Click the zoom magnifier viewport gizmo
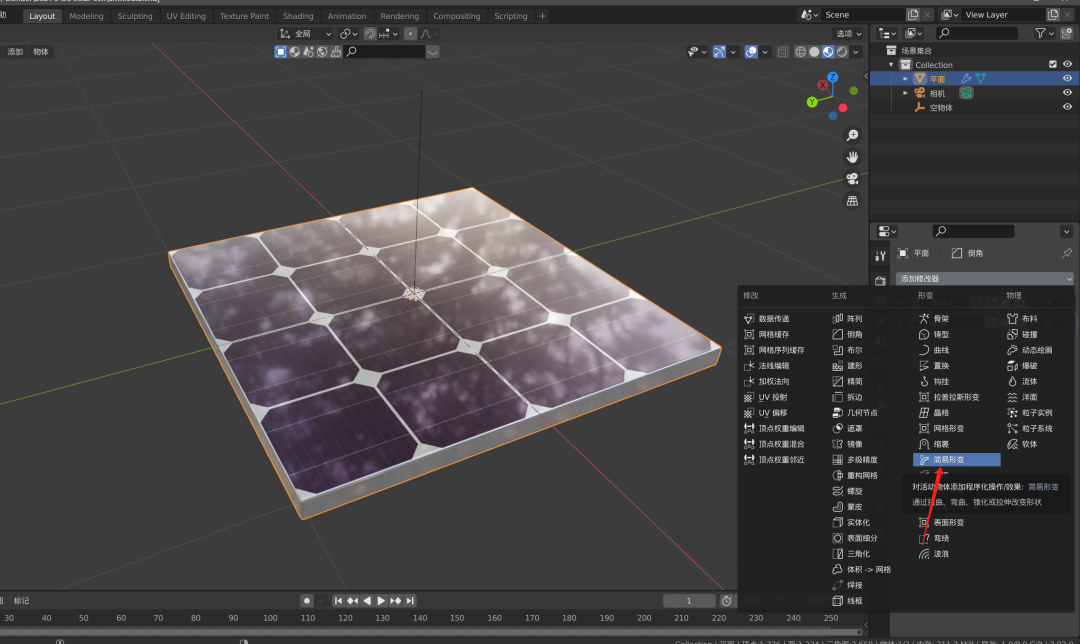This screenshot has width=1080, height=644. [x=852, y=135]
